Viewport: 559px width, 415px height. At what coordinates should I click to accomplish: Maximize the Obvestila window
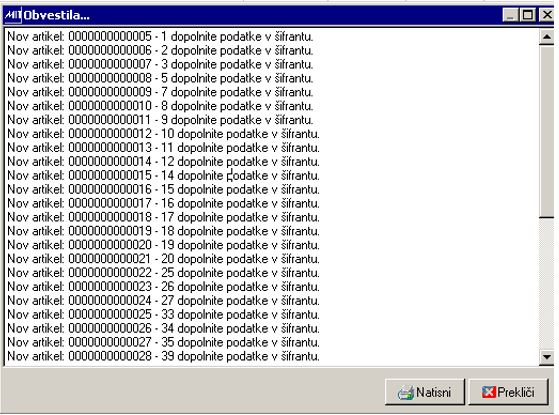tap(528, 15)
